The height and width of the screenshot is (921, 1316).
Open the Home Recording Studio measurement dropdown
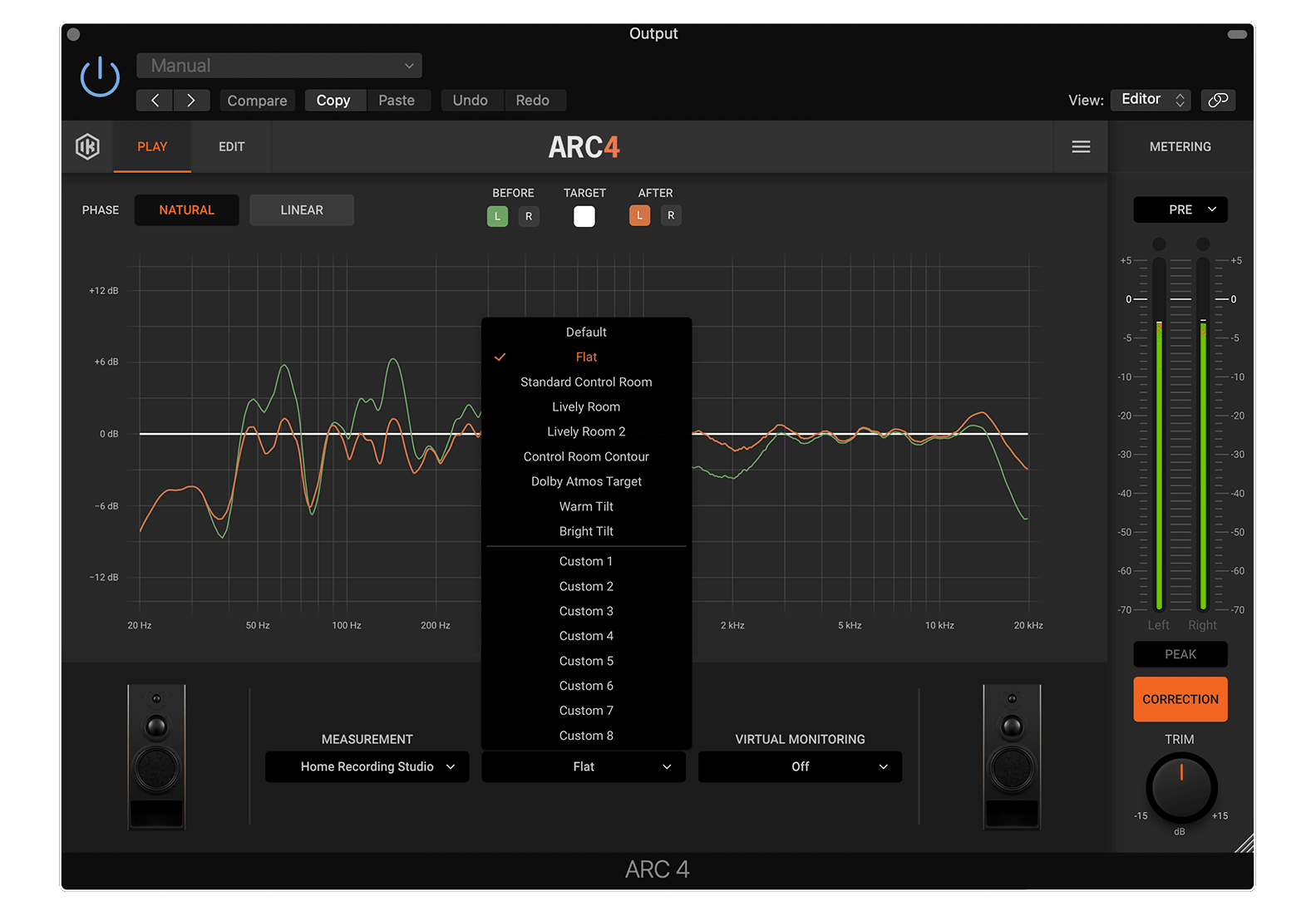pyautogui.click(x=367, y=766)
